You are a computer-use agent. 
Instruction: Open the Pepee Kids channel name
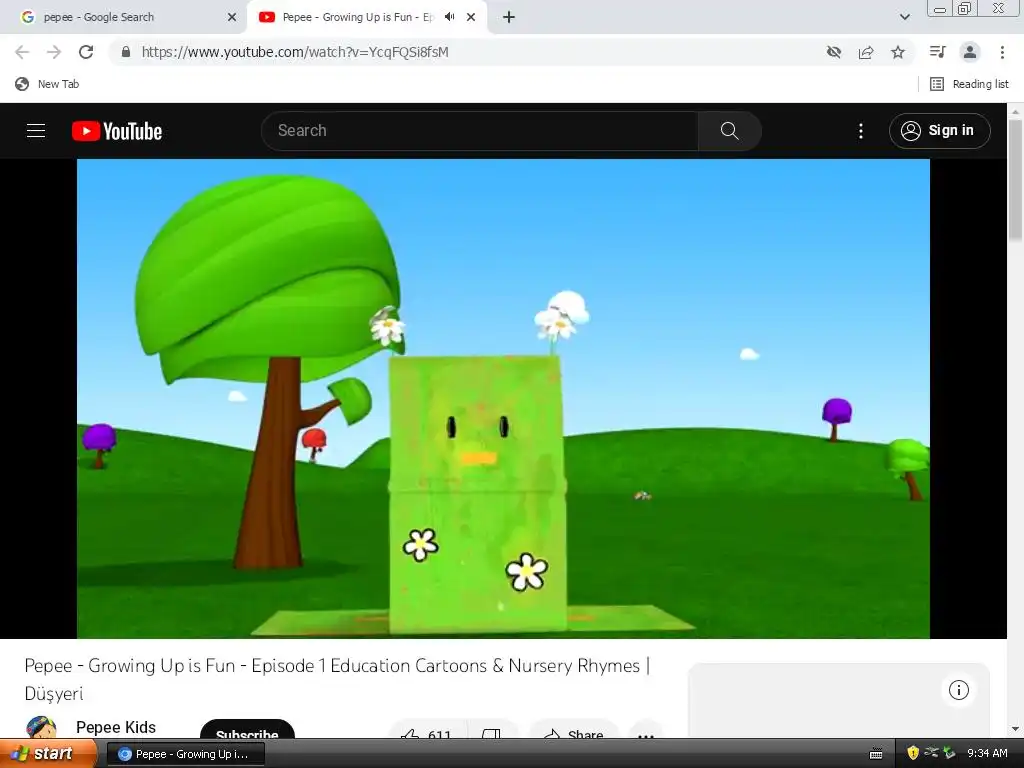click(x=116, y=728)
